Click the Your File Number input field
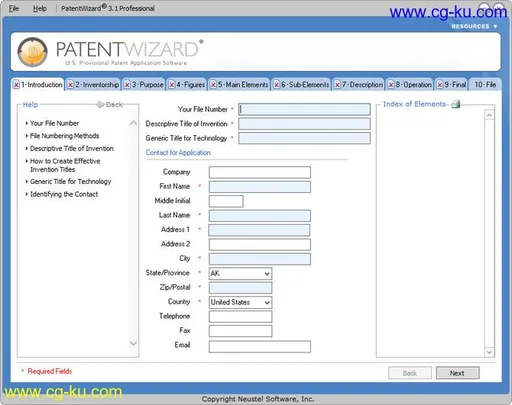Screen dimensions: 512x405 (x=304, y=109)
